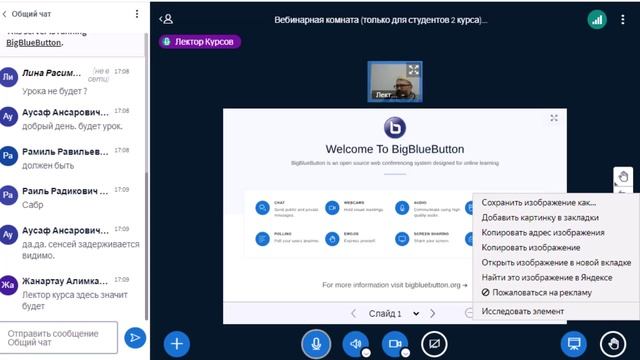Make presentation fullscreen
This screenshot has height=360, width=640.
click(554, 118)
